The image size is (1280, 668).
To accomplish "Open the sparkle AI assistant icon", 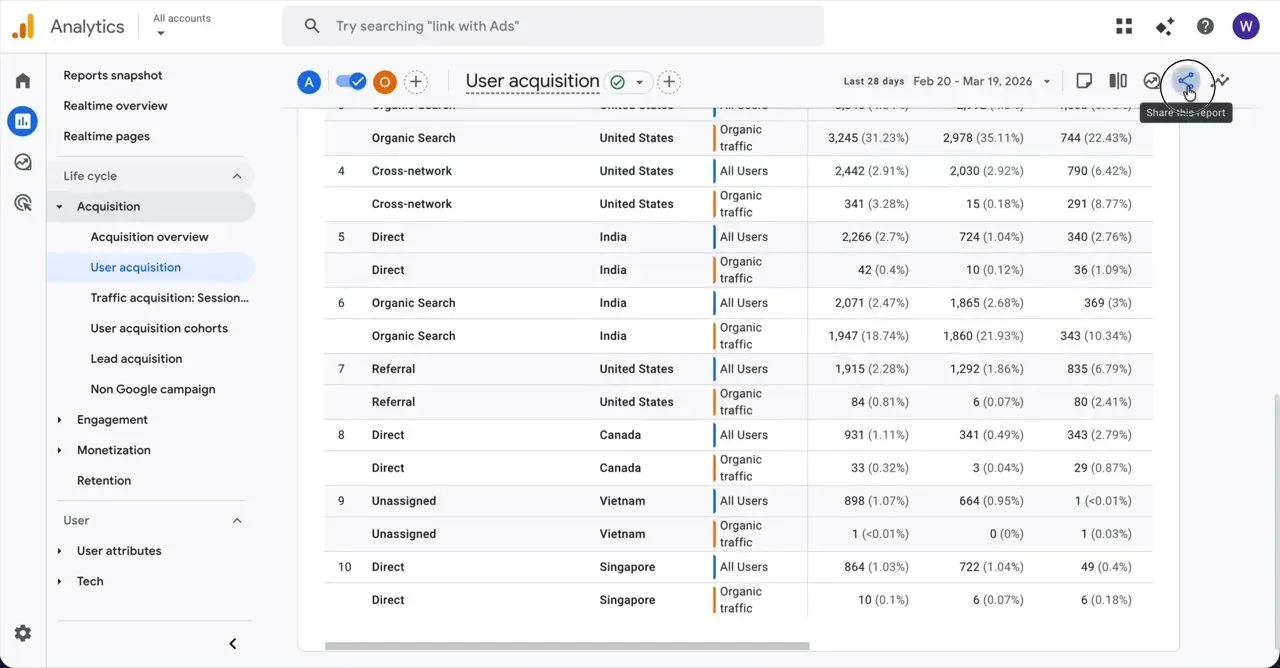I will point(1165,26).
